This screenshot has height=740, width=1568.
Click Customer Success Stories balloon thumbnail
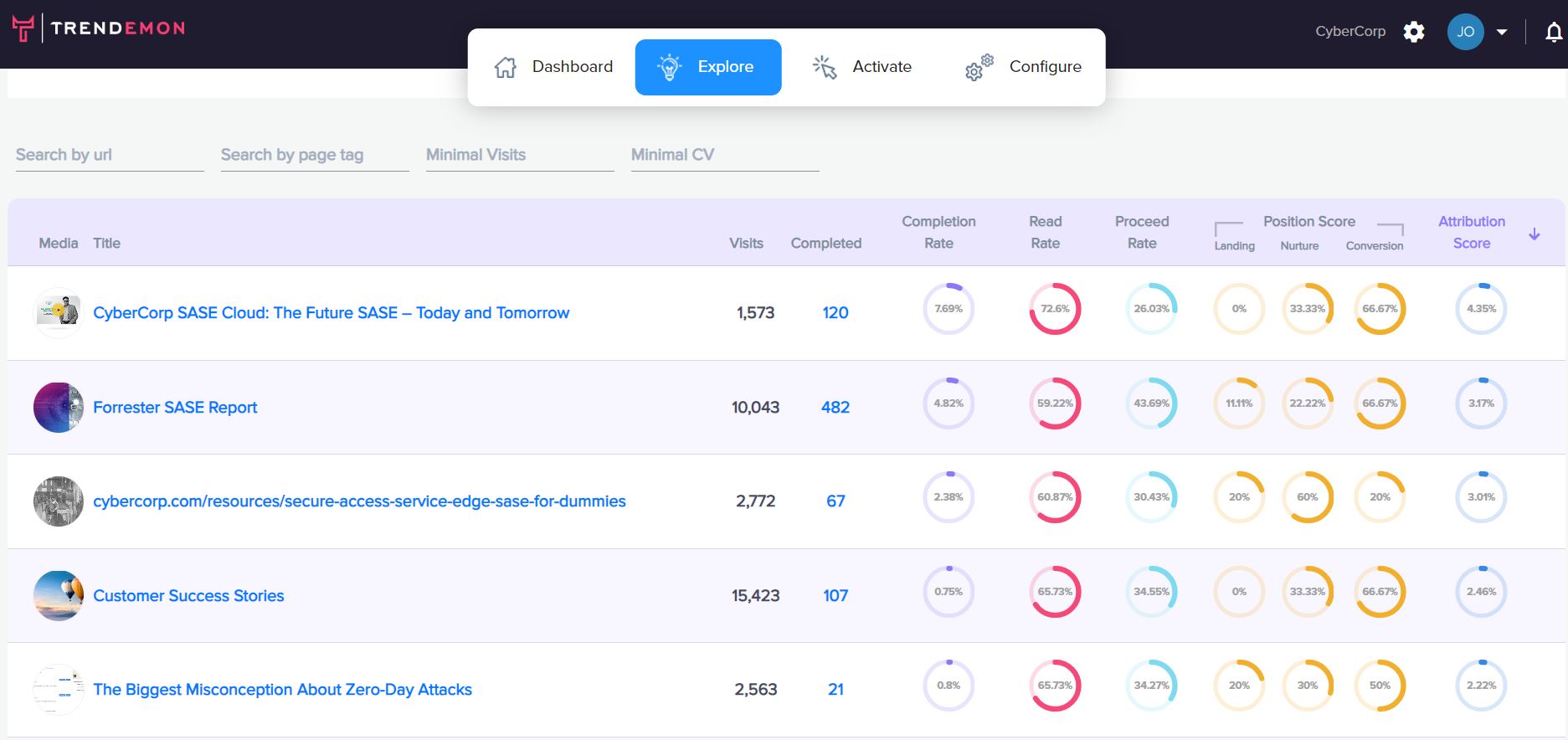pos(59,595)
